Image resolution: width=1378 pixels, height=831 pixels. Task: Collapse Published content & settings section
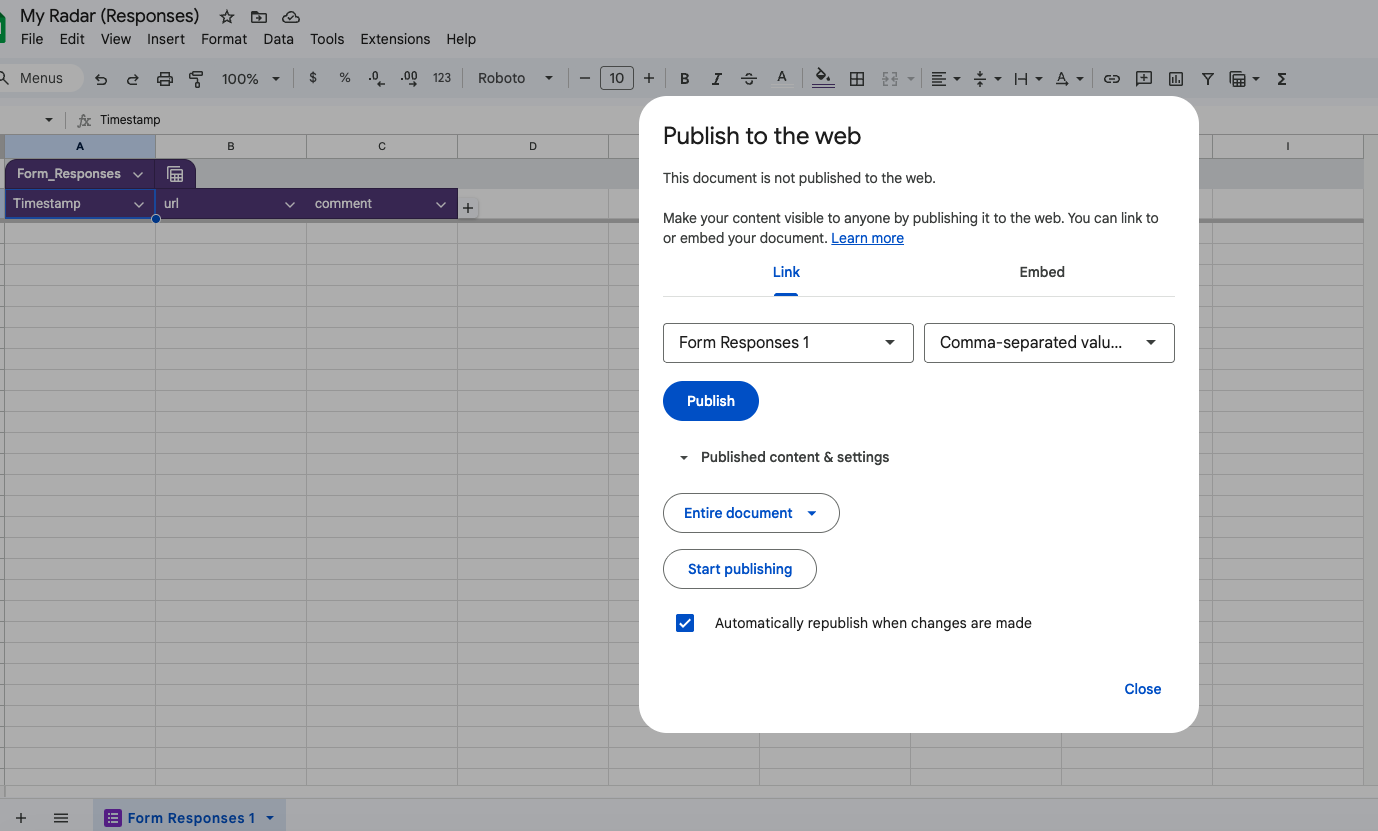[x=684, y=457]
